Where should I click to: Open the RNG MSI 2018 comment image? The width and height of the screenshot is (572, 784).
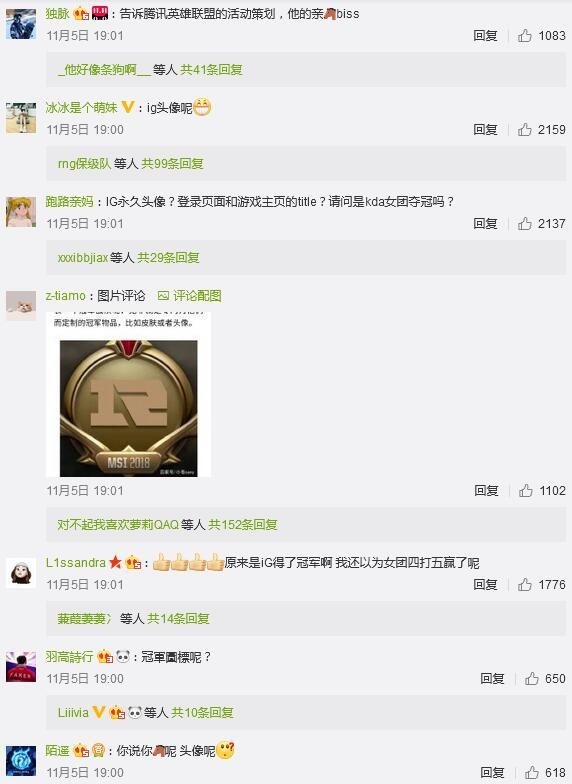click(128, 394)
